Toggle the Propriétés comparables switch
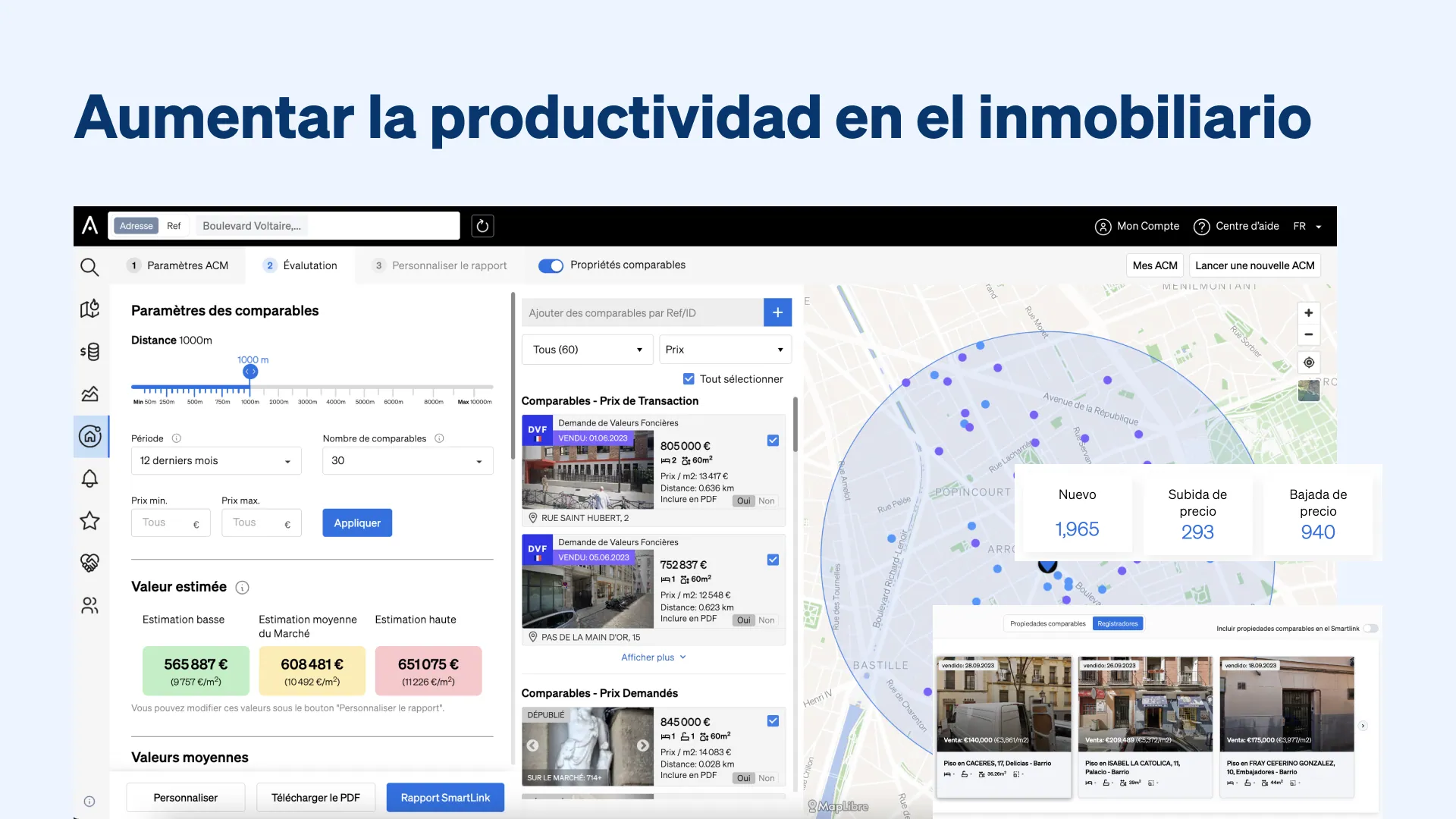Viewport: 1456px width, 819px height. pyautogui.click(x=551, y=265)
